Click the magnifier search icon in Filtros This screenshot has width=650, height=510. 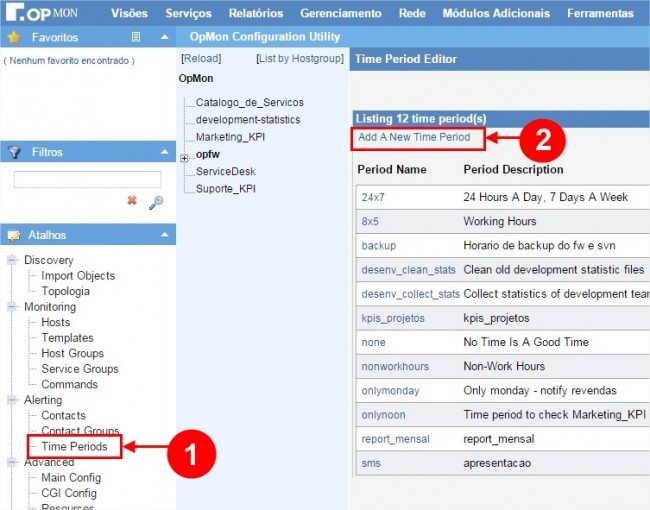pos(155,202)
